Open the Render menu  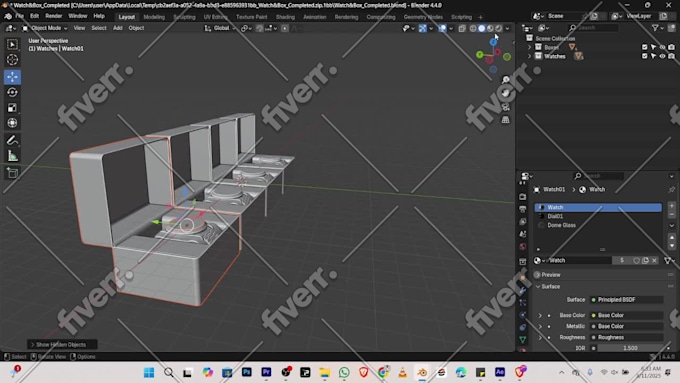[x=54, y=16]
